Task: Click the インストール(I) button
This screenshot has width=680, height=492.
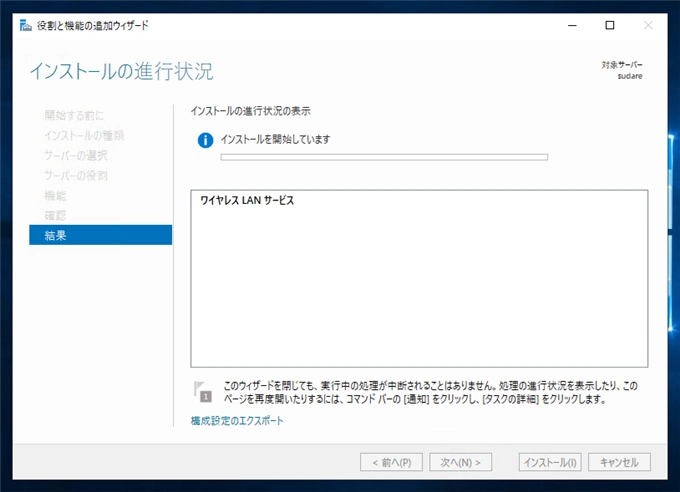Action: 550,462
